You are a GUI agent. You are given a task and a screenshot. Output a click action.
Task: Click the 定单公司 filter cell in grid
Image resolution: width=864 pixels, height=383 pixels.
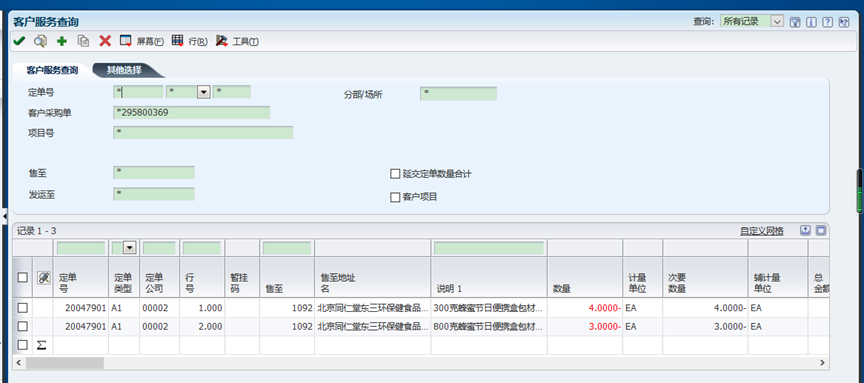click(x=159, y=249)
